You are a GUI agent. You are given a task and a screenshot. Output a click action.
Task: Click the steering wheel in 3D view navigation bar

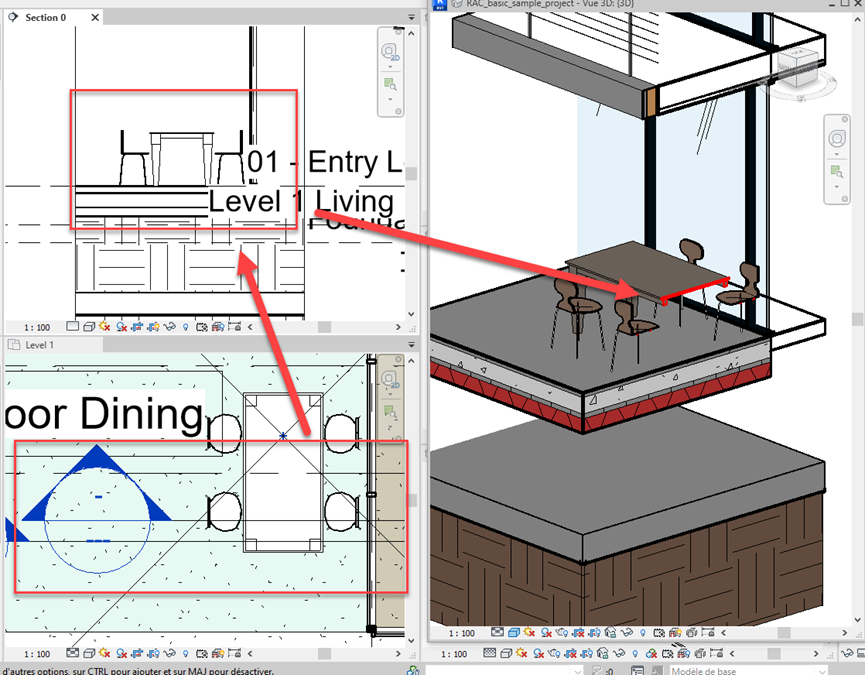[839, 139]
